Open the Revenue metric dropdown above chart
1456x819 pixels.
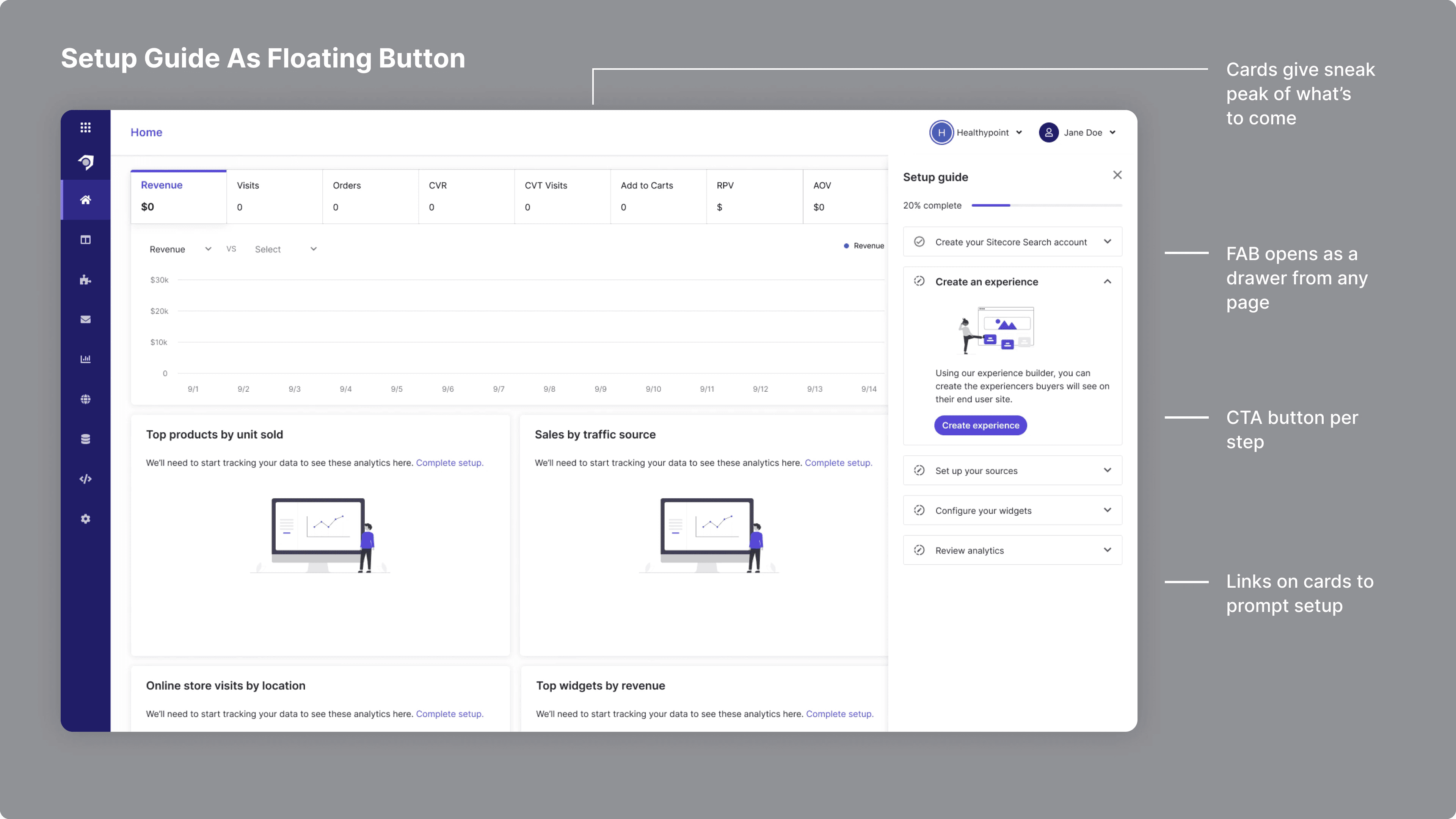(180, 249)
